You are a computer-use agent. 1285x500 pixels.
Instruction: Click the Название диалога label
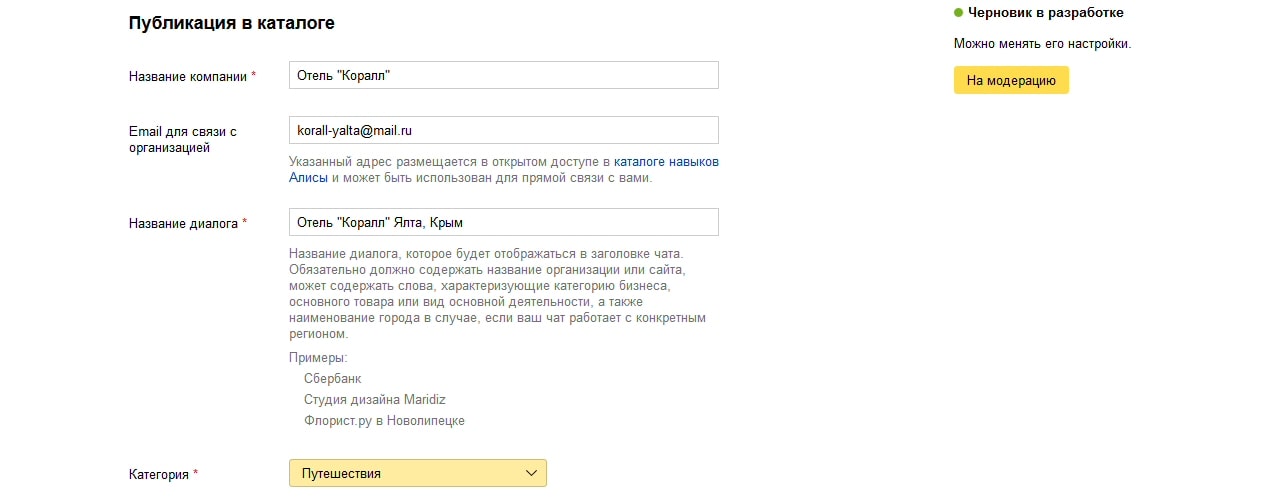click(183, 223)
